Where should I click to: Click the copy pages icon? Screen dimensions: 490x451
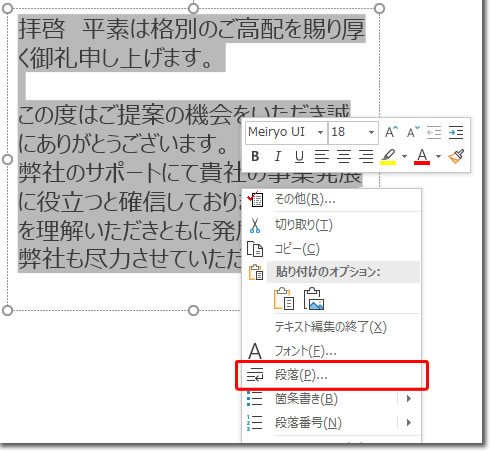(255, 249)
